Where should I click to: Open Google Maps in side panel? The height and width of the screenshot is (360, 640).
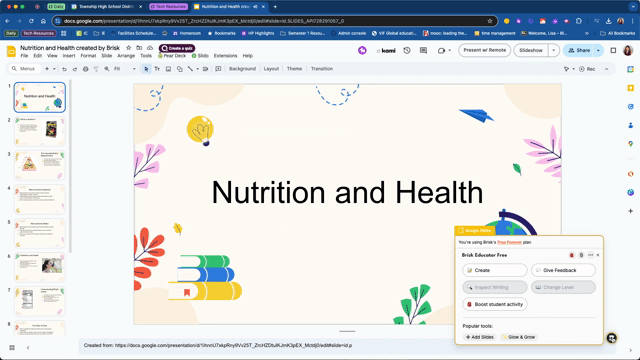tap(631, 144)
